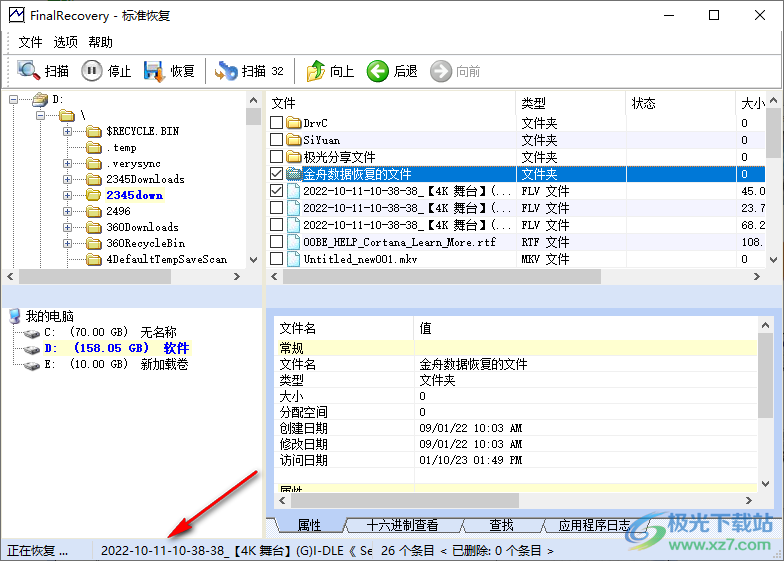
Task: Click the C: 70.00 GB drive icon
Action: coord(32,333)
